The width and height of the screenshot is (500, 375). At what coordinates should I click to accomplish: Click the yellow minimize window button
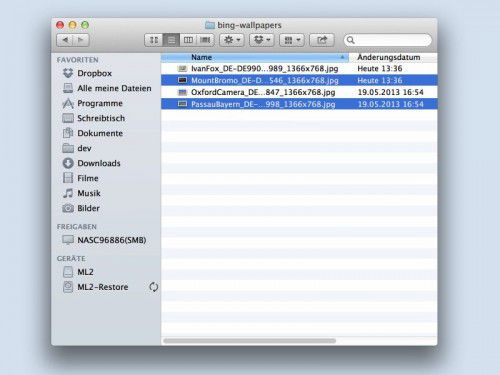click(73, 25)
